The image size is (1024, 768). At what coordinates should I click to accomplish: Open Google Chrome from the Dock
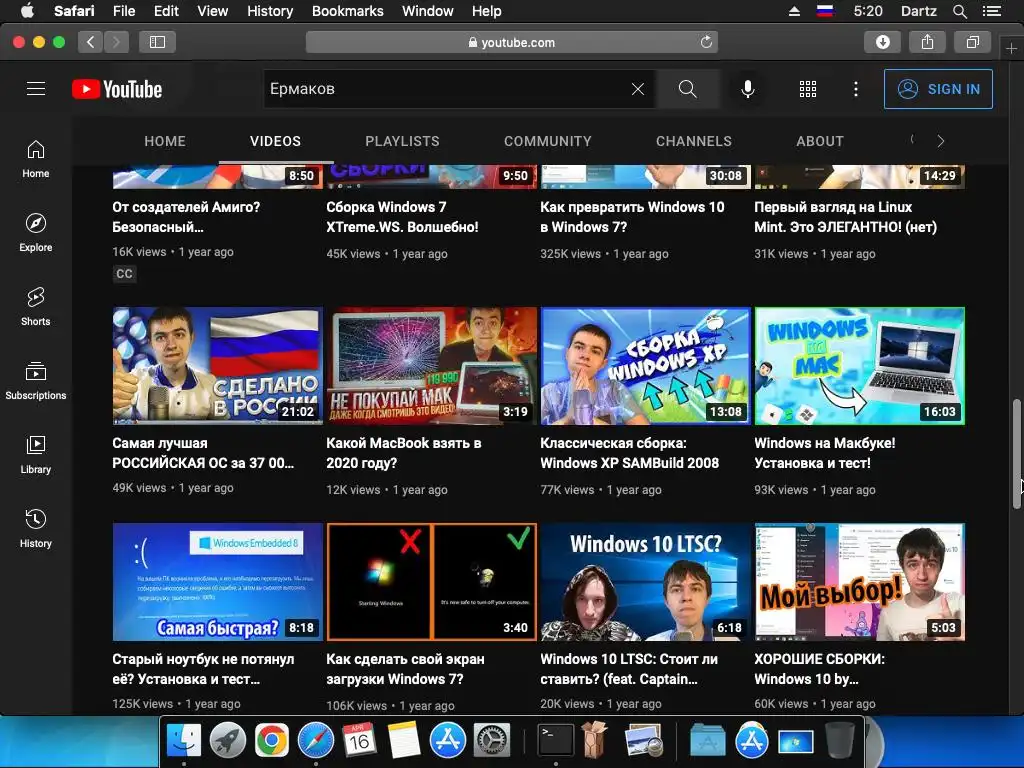[272, 741]
